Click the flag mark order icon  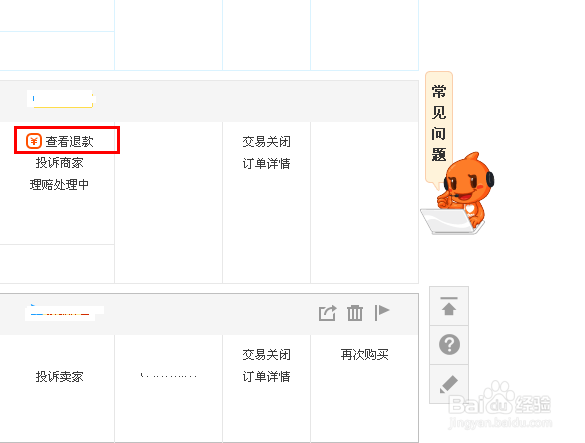click(x=382, y=312)
